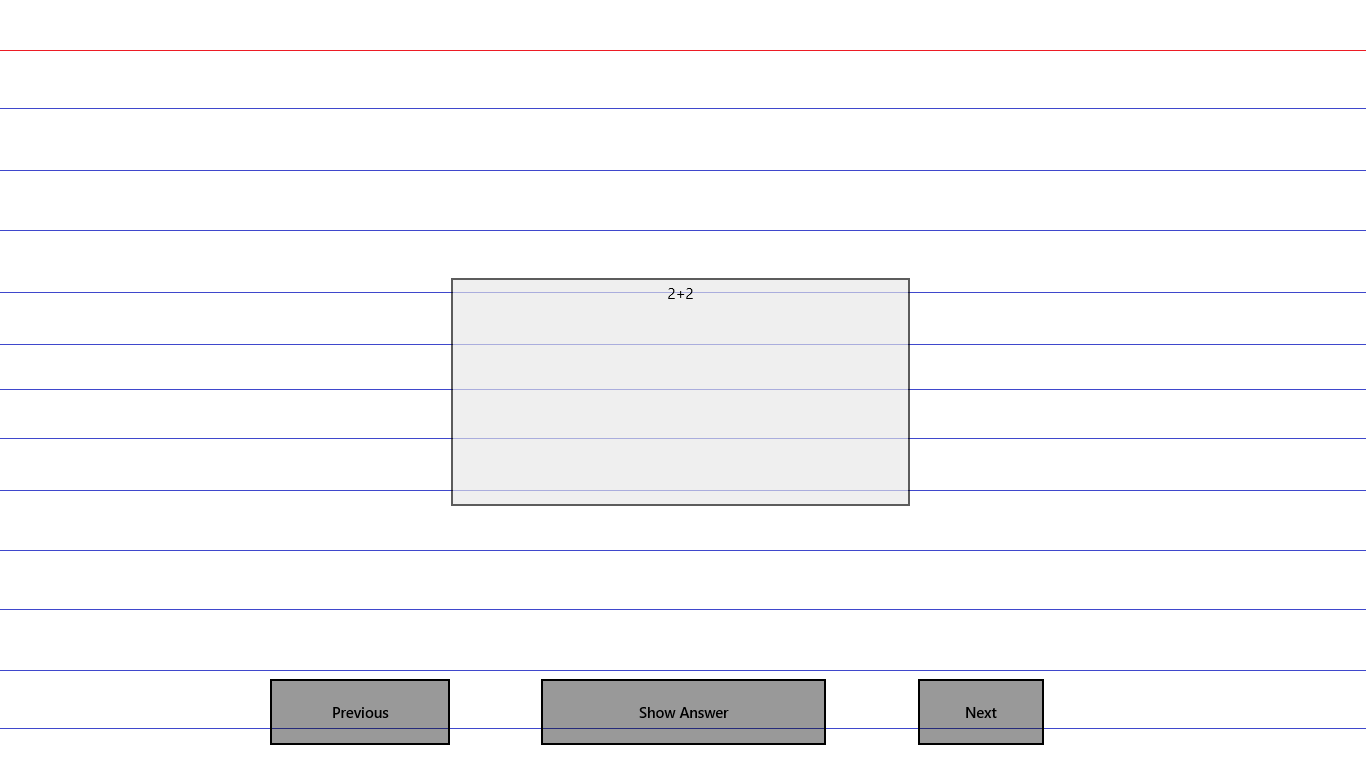Click the gap between Show Answer and Next
This screenshot has height=768, width=1366.
click(x=871, y=712)
